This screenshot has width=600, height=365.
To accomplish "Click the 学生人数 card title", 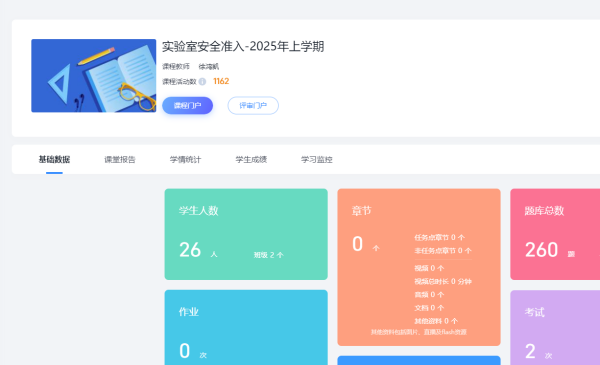I will click(198, 210).
